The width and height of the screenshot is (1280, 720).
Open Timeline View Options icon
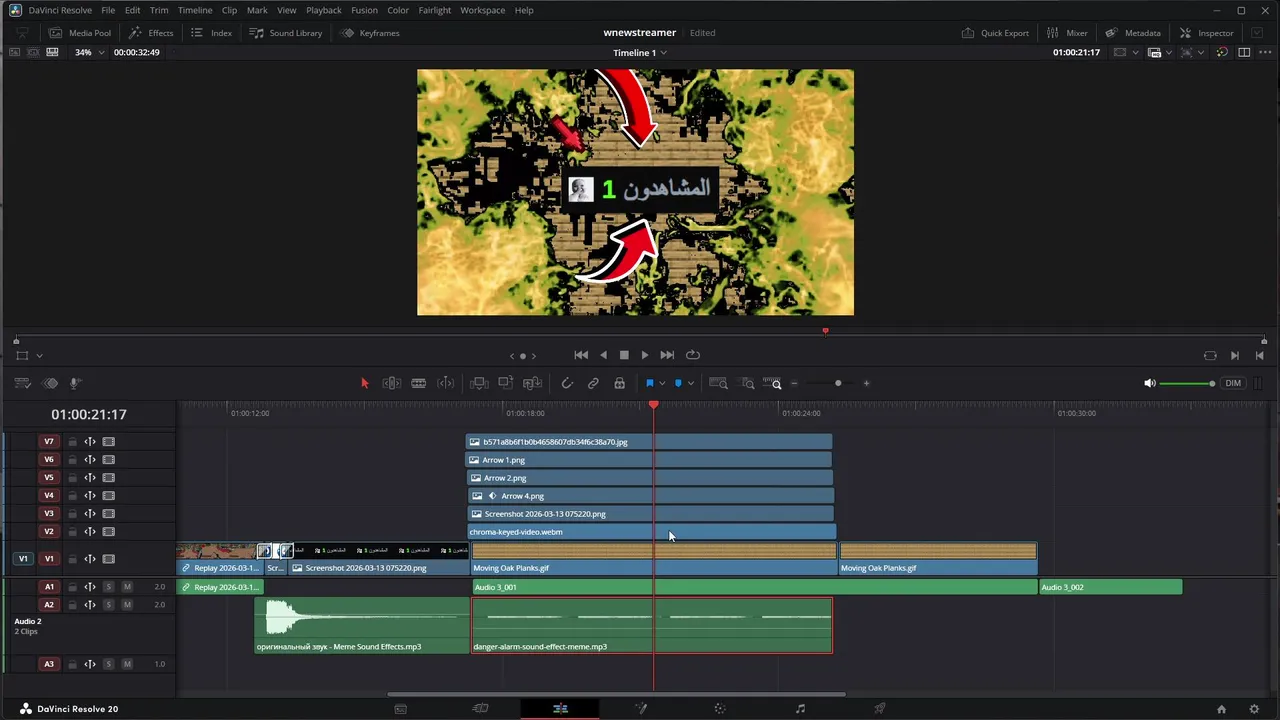click(23, 383)
